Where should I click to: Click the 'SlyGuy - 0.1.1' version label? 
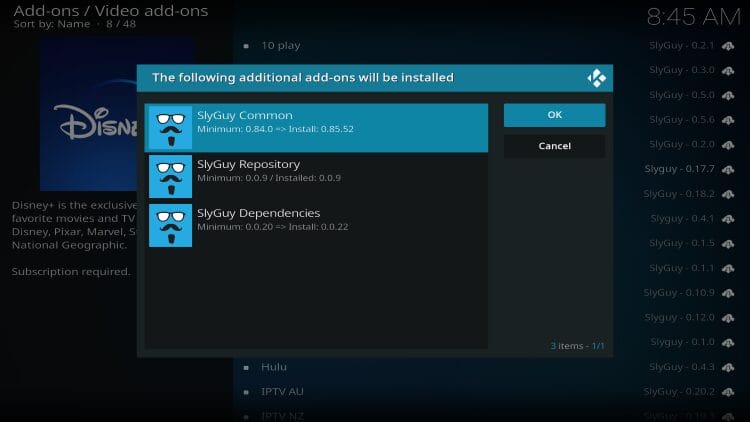(681, 268)
